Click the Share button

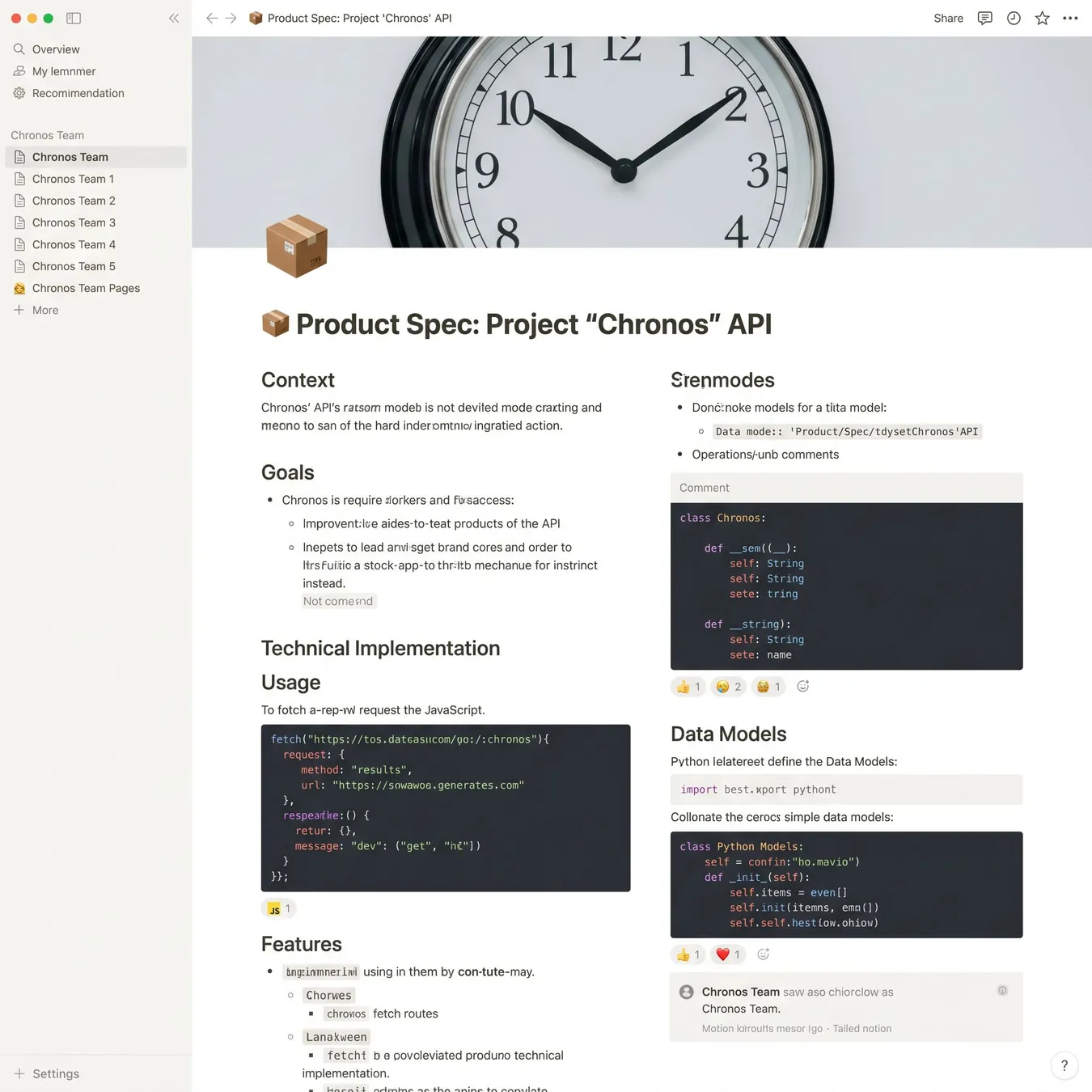[x=948, y=18]
